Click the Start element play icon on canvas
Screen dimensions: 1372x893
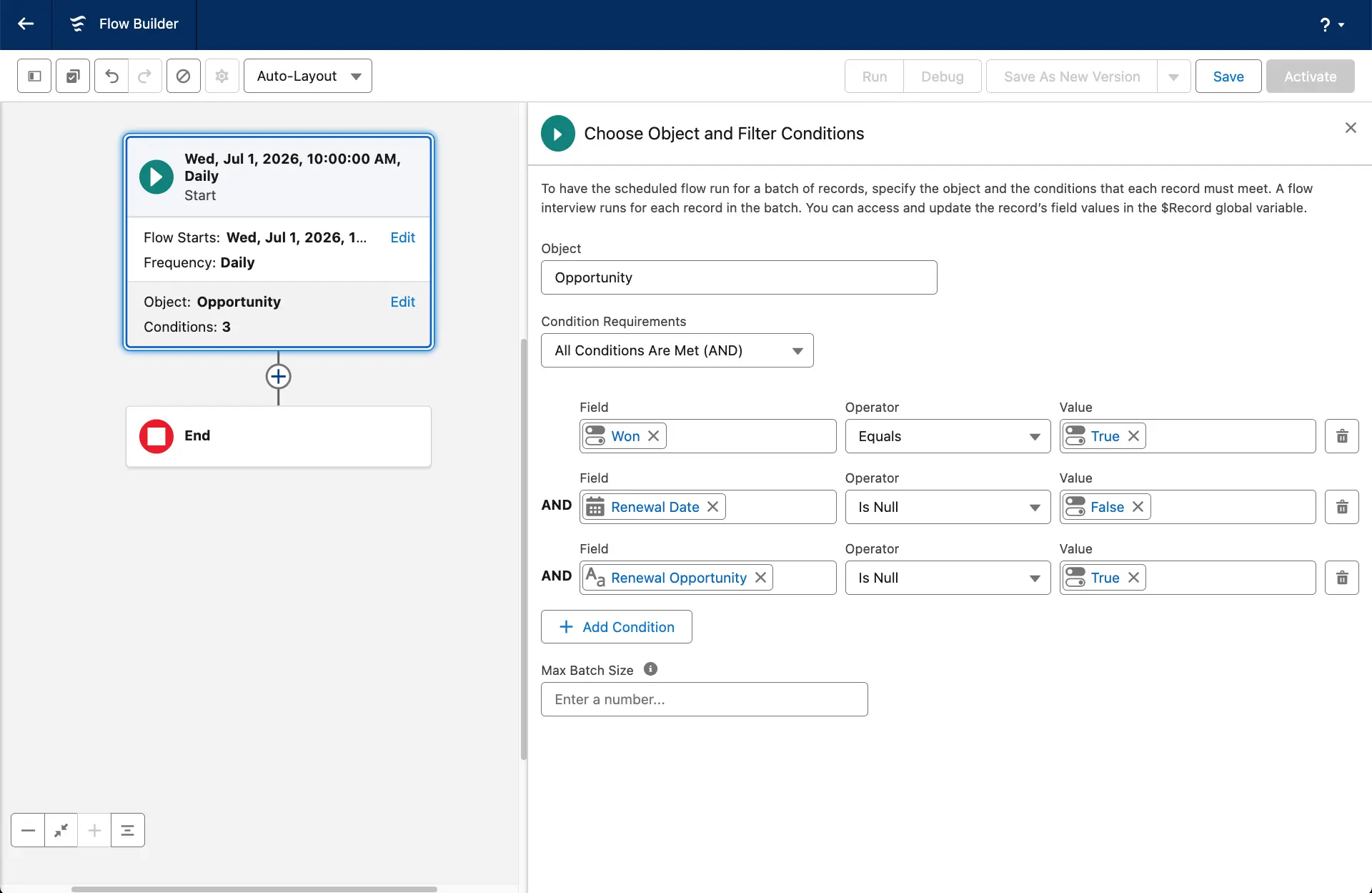click(156, 177)
